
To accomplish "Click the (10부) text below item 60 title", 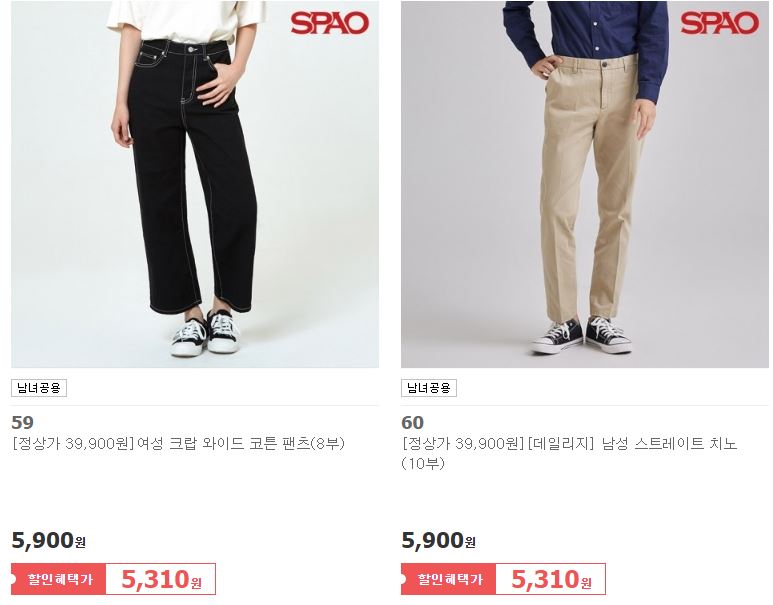I will pos(423,463).
